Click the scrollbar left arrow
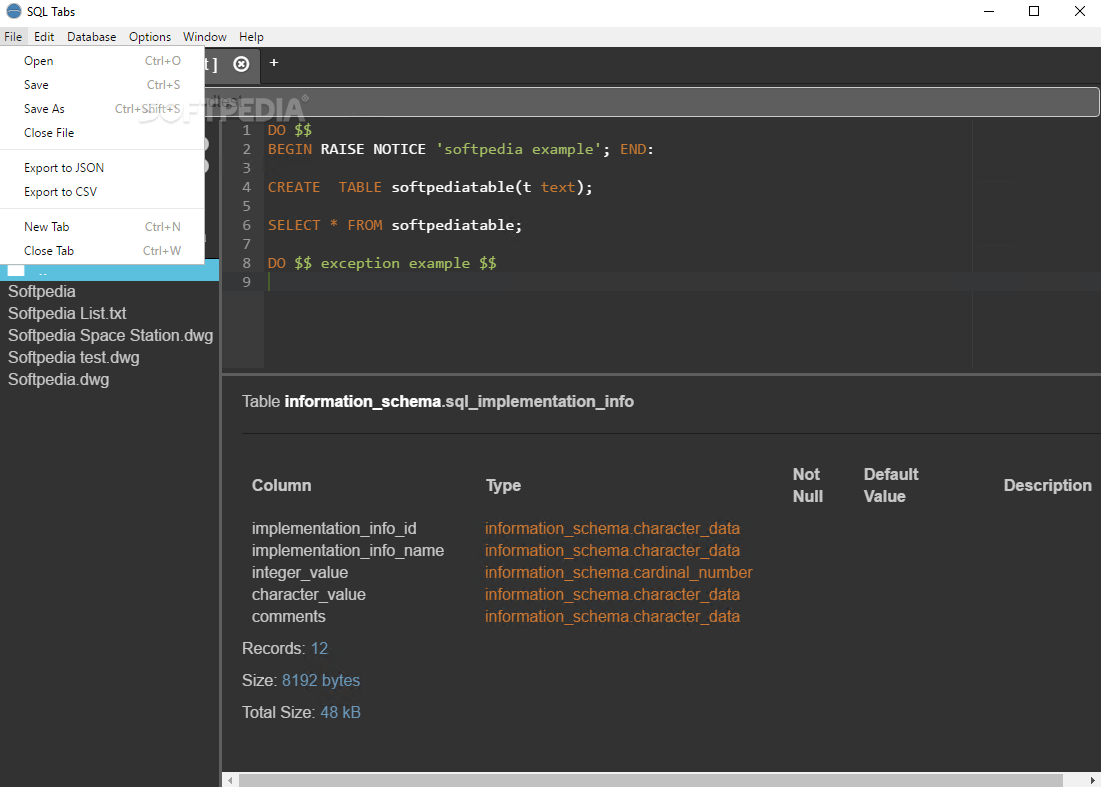This screenshot has height=787, width=1101. [x=230, y=780]
